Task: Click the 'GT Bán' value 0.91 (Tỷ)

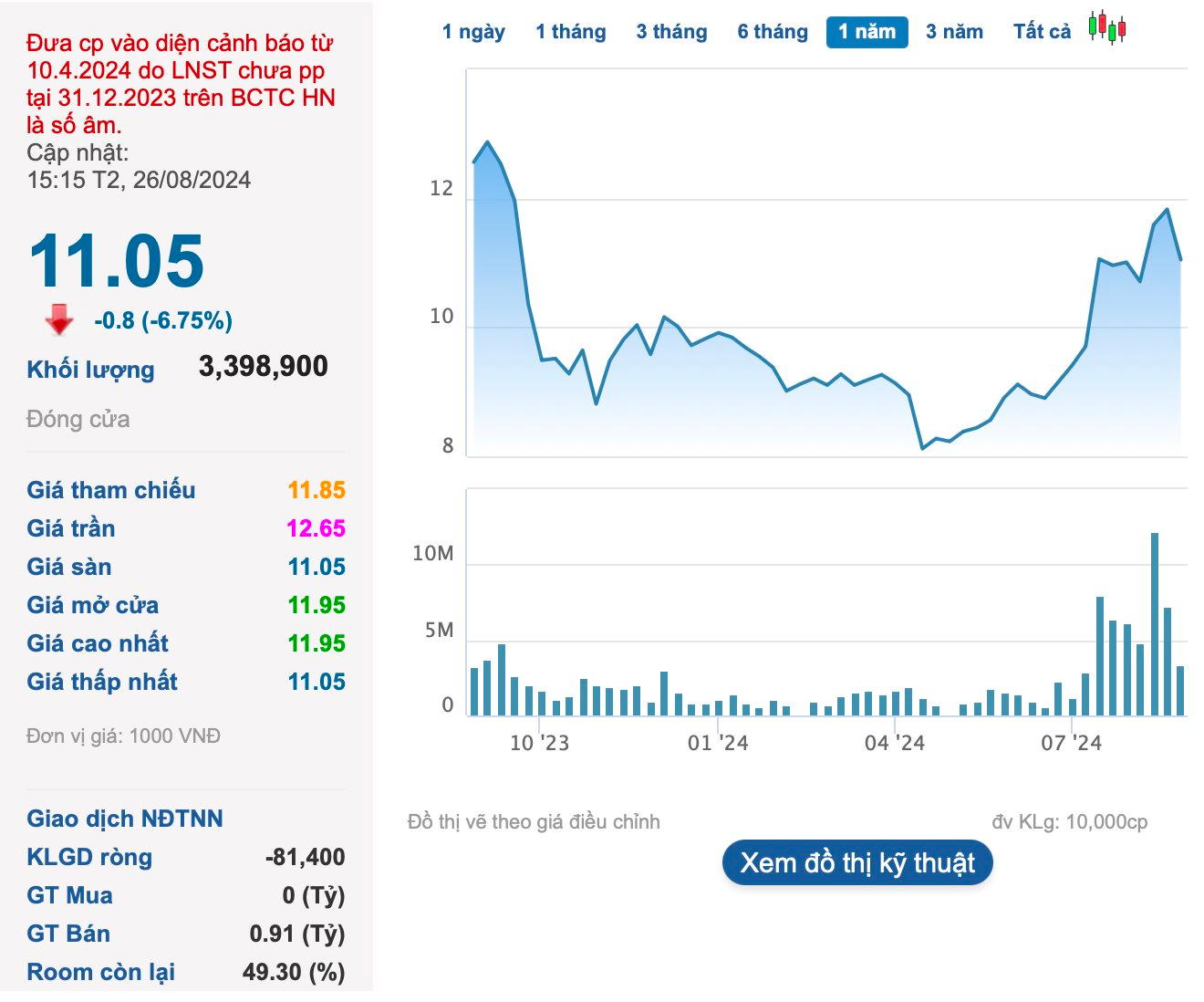Action: [297, 934]
